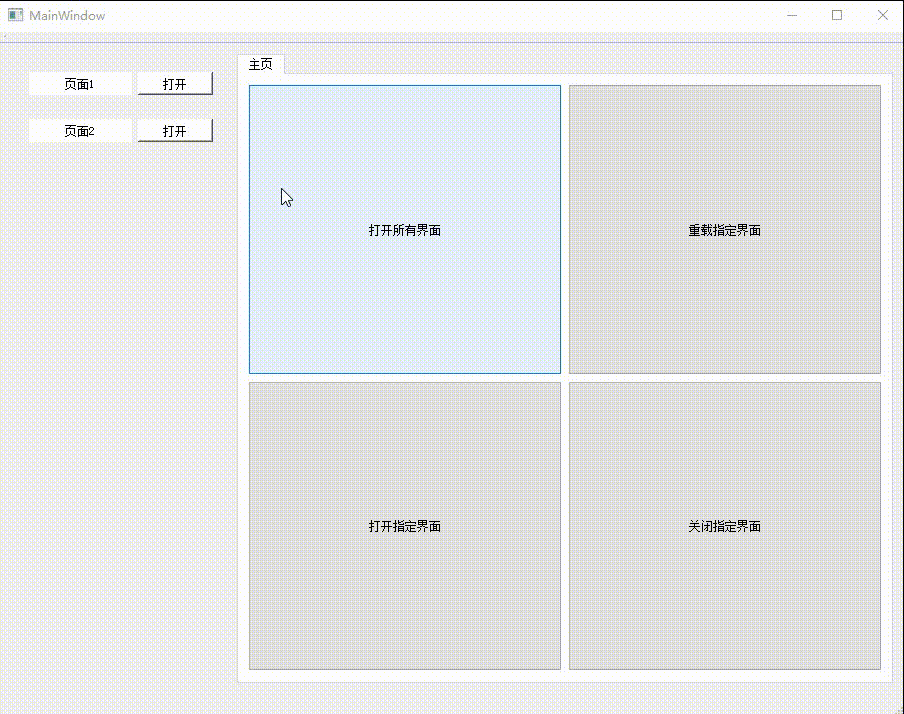Close the MainWindow window
Screen dimensions: 904x714
coord(882,16)
